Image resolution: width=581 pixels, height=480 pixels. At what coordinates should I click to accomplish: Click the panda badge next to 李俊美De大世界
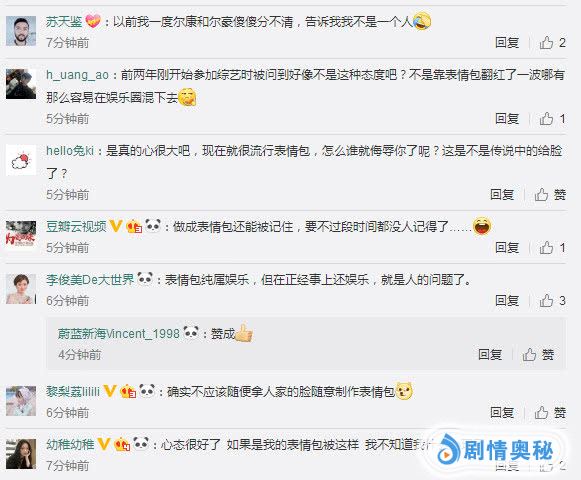(x=145, y=278)
